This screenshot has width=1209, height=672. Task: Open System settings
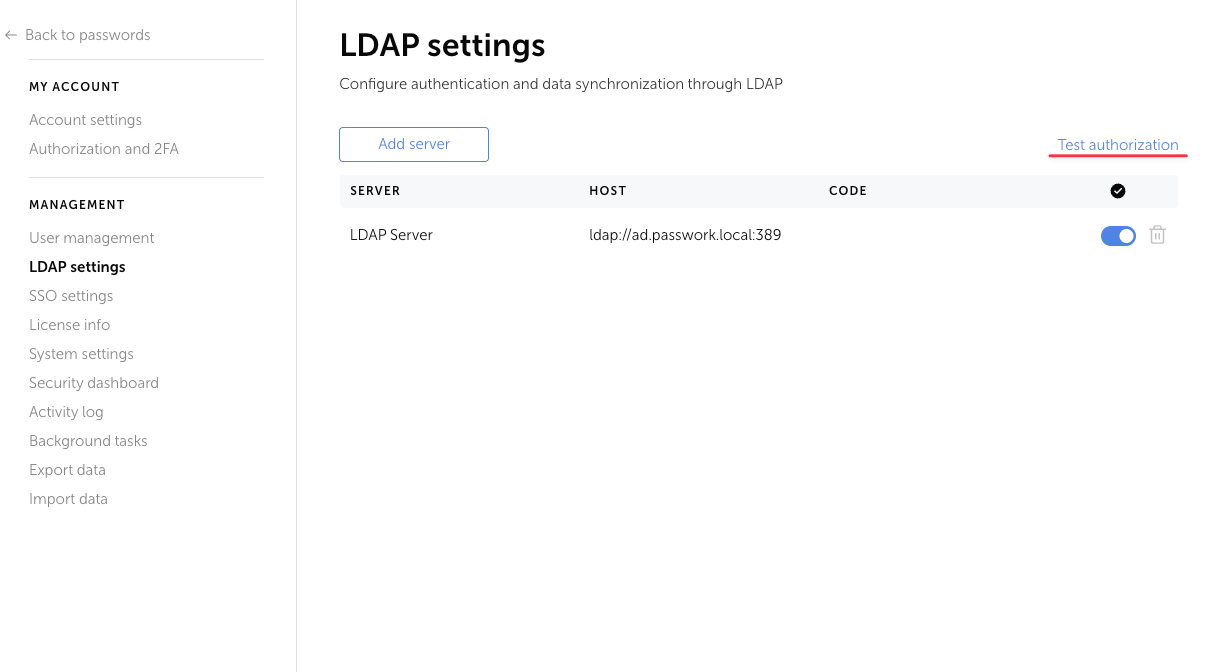81,353
